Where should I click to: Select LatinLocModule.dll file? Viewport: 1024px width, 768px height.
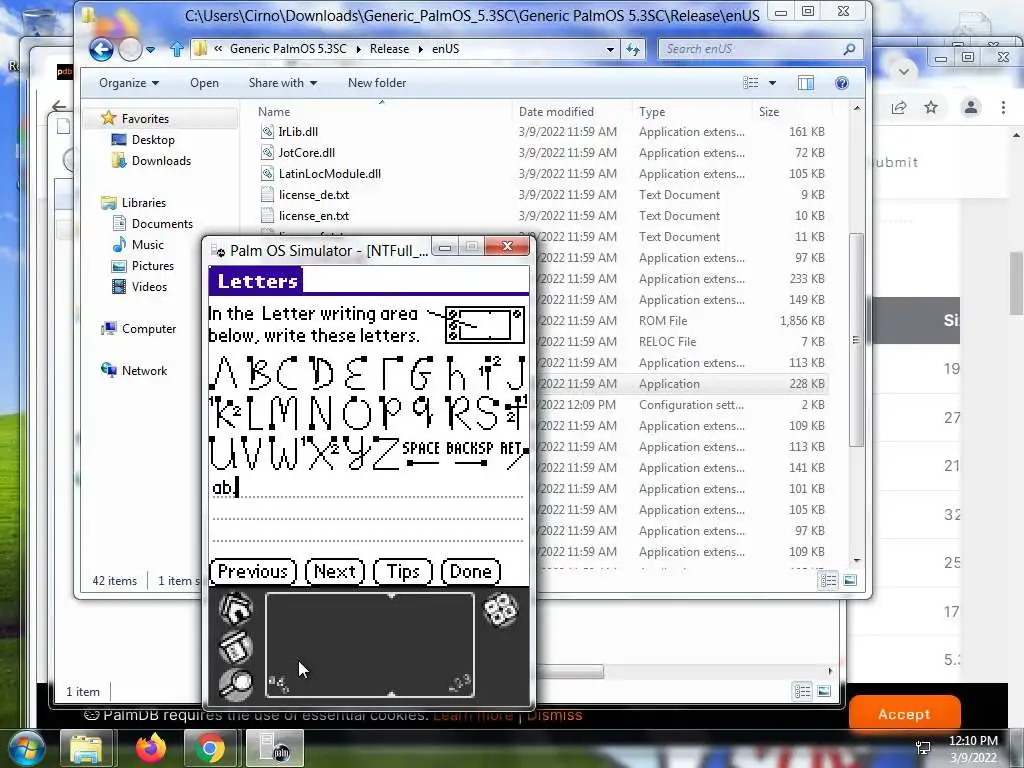point(330,174)
